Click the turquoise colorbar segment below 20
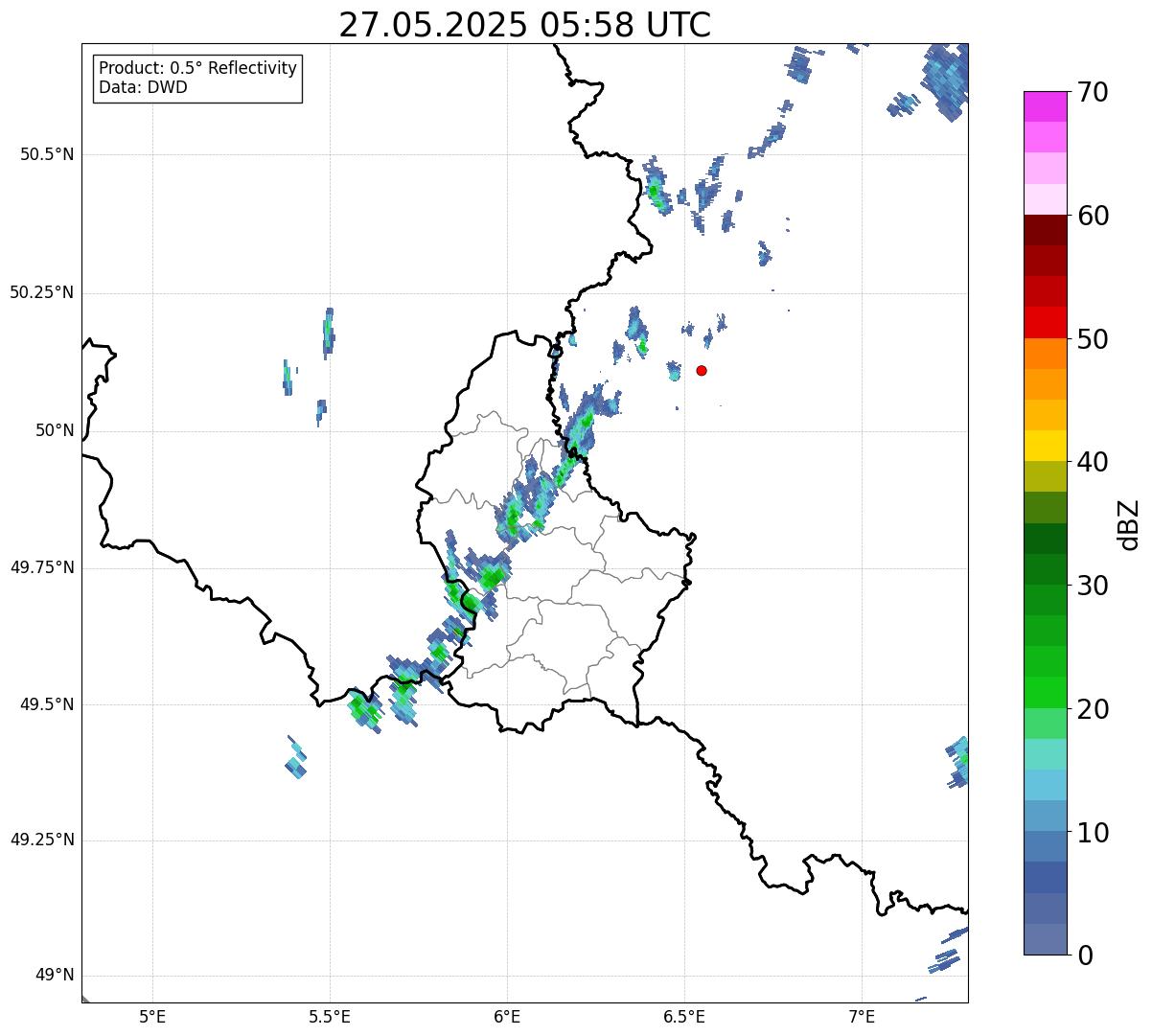Viewport: 1152px width, 1036px height. (x=1044, y=754)
